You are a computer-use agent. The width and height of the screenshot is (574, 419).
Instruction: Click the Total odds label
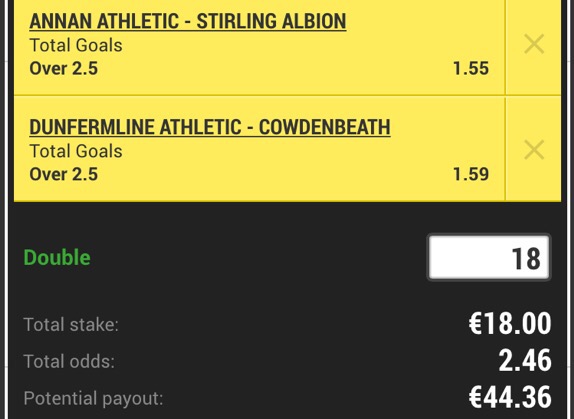69,362
